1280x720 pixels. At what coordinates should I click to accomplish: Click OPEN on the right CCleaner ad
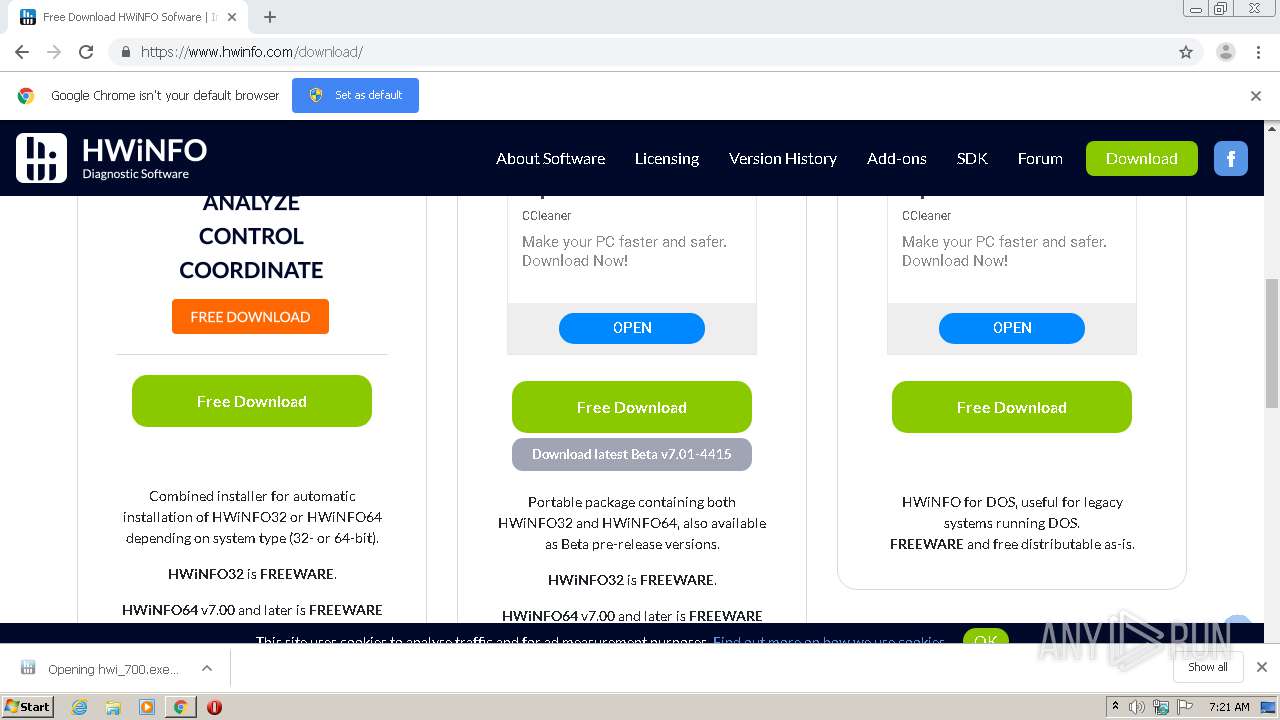(x=1012, y=328)
